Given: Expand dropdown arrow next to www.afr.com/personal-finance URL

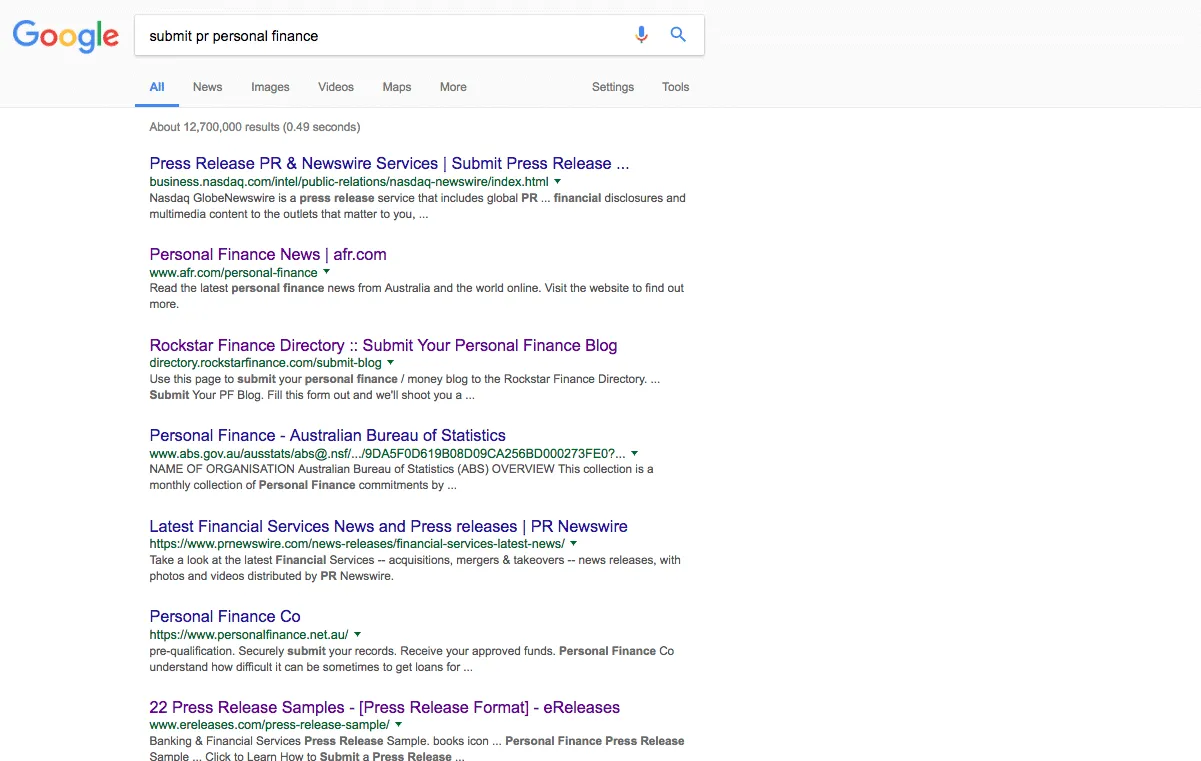Looking at the screenshot, I should [326, 272].
